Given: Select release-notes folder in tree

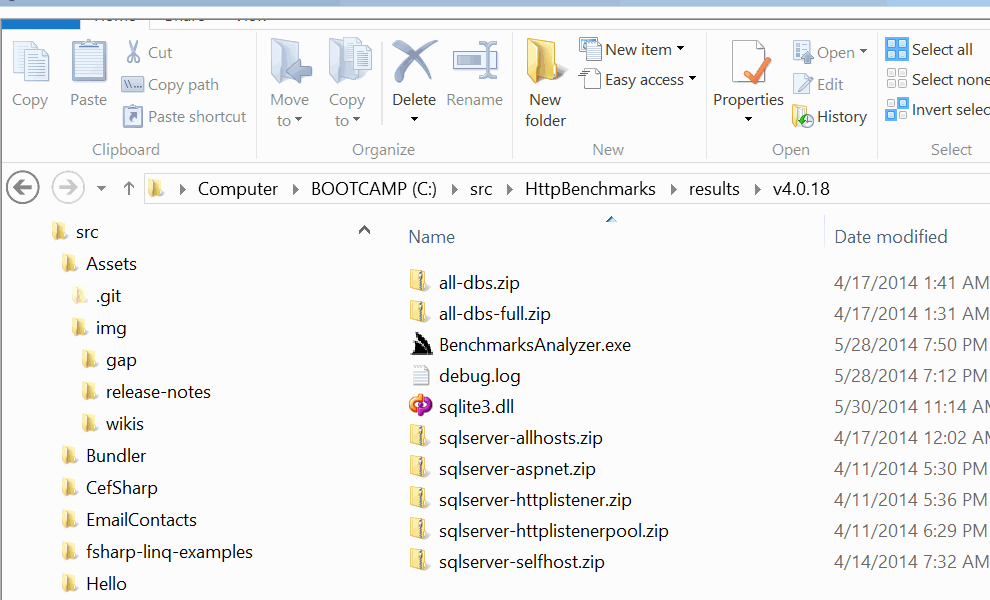Looking at the screenshot, I should (158, 392).
